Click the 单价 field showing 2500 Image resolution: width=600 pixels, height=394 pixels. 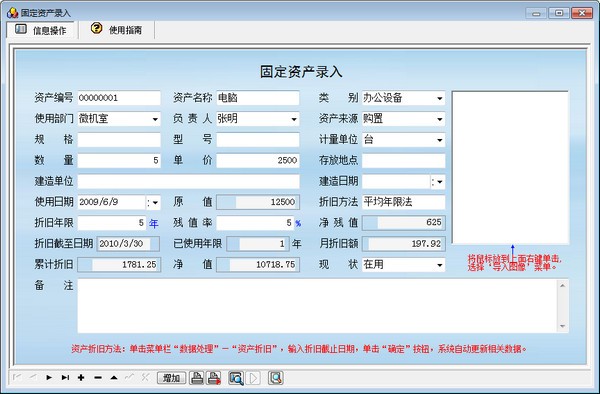click(258, 160)
